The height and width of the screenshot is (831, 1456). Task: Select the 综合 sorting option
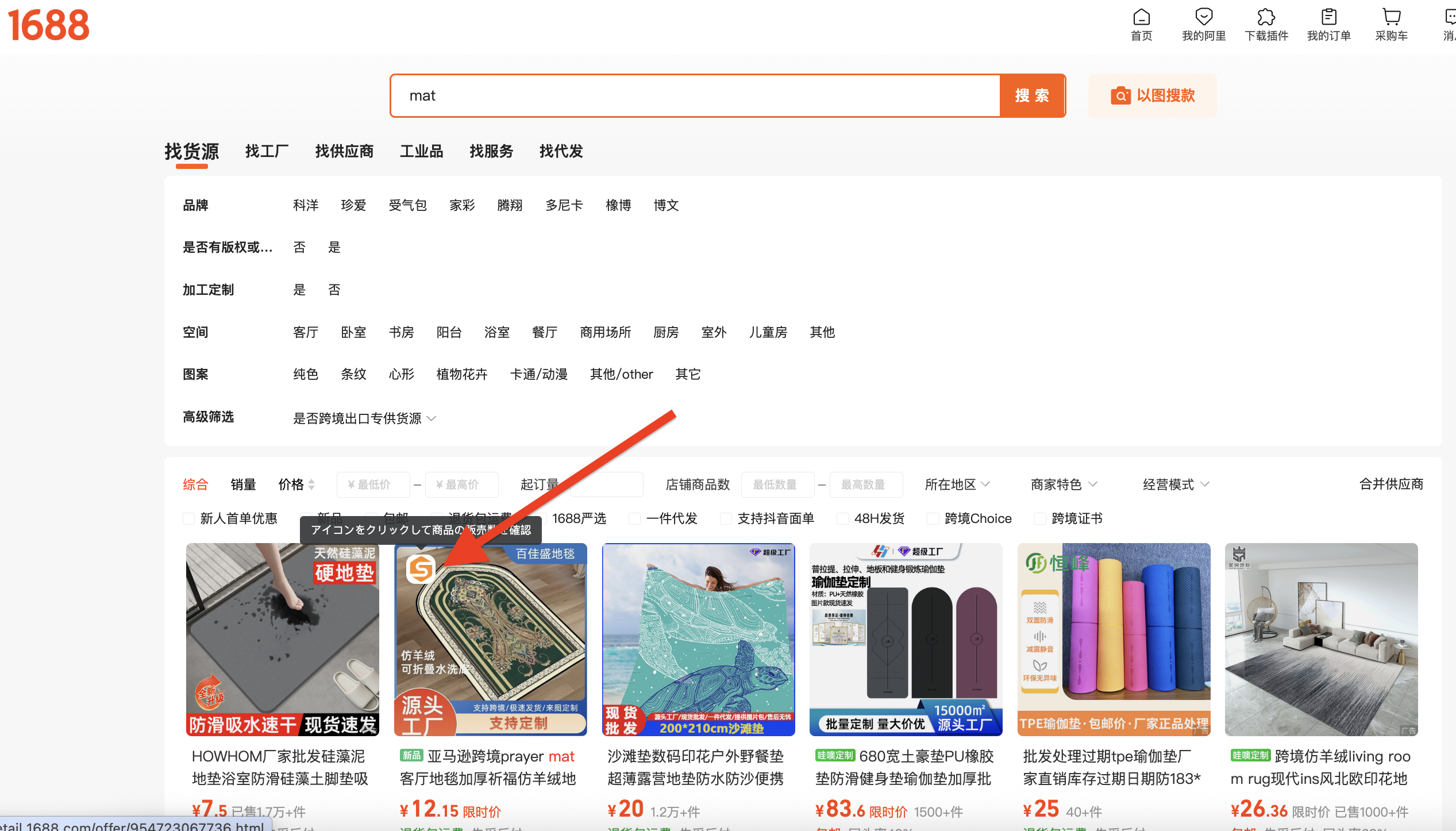(x=195, y=484)
